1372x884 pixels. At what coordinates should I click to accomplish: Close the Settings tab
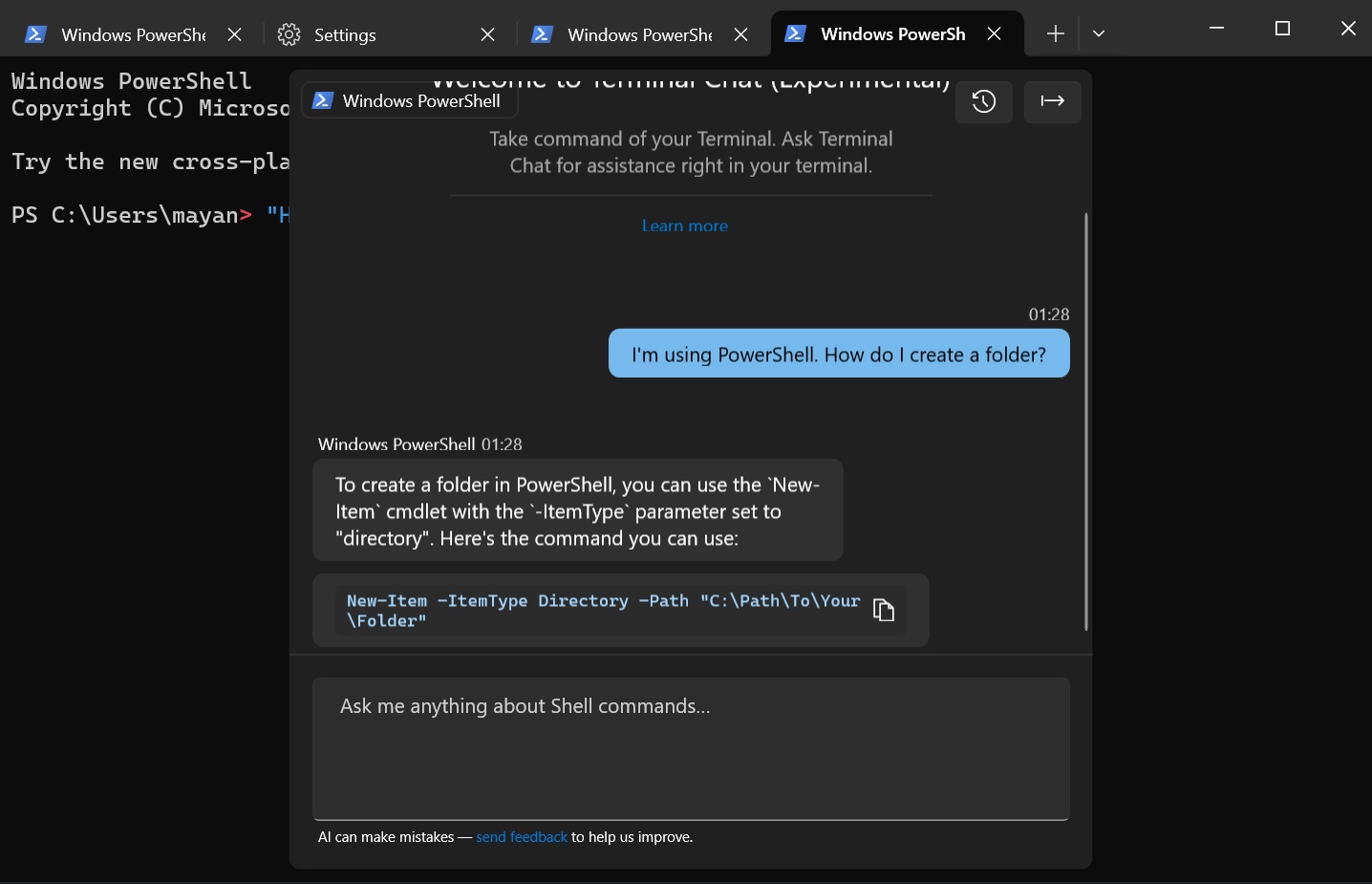point(487,33)
